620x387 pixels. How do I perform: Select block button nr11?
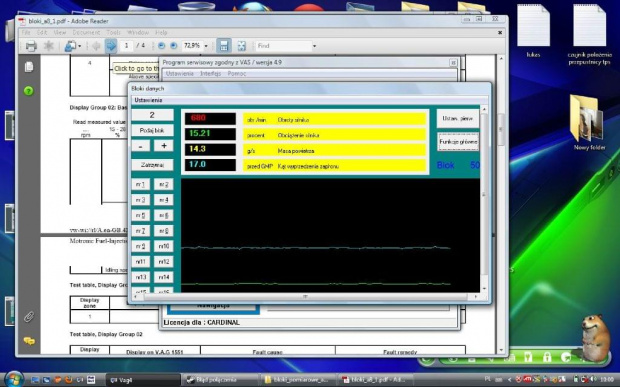click(140, 262)
